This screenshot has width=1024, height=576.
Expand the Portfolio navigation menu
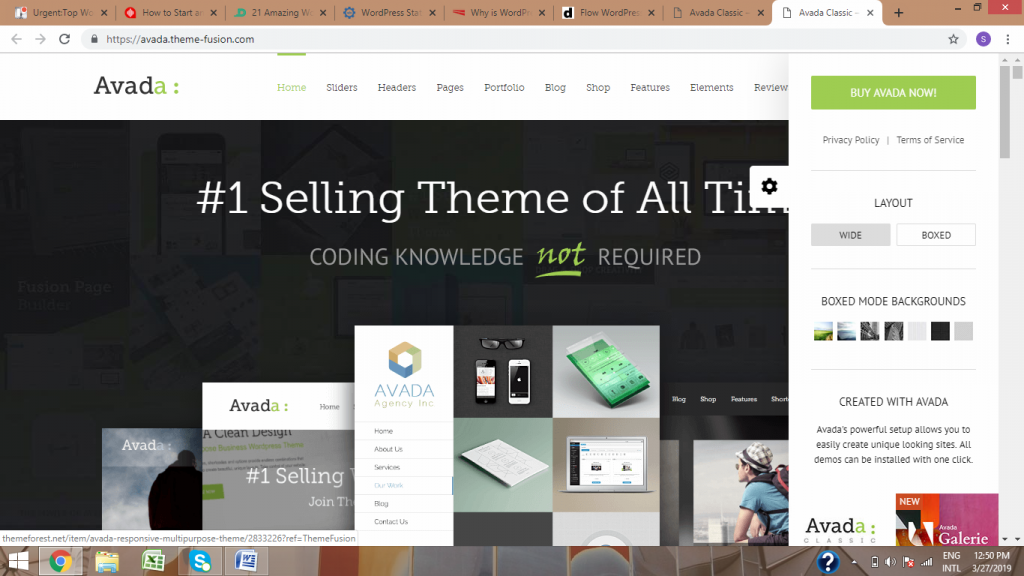coord(504,88)
